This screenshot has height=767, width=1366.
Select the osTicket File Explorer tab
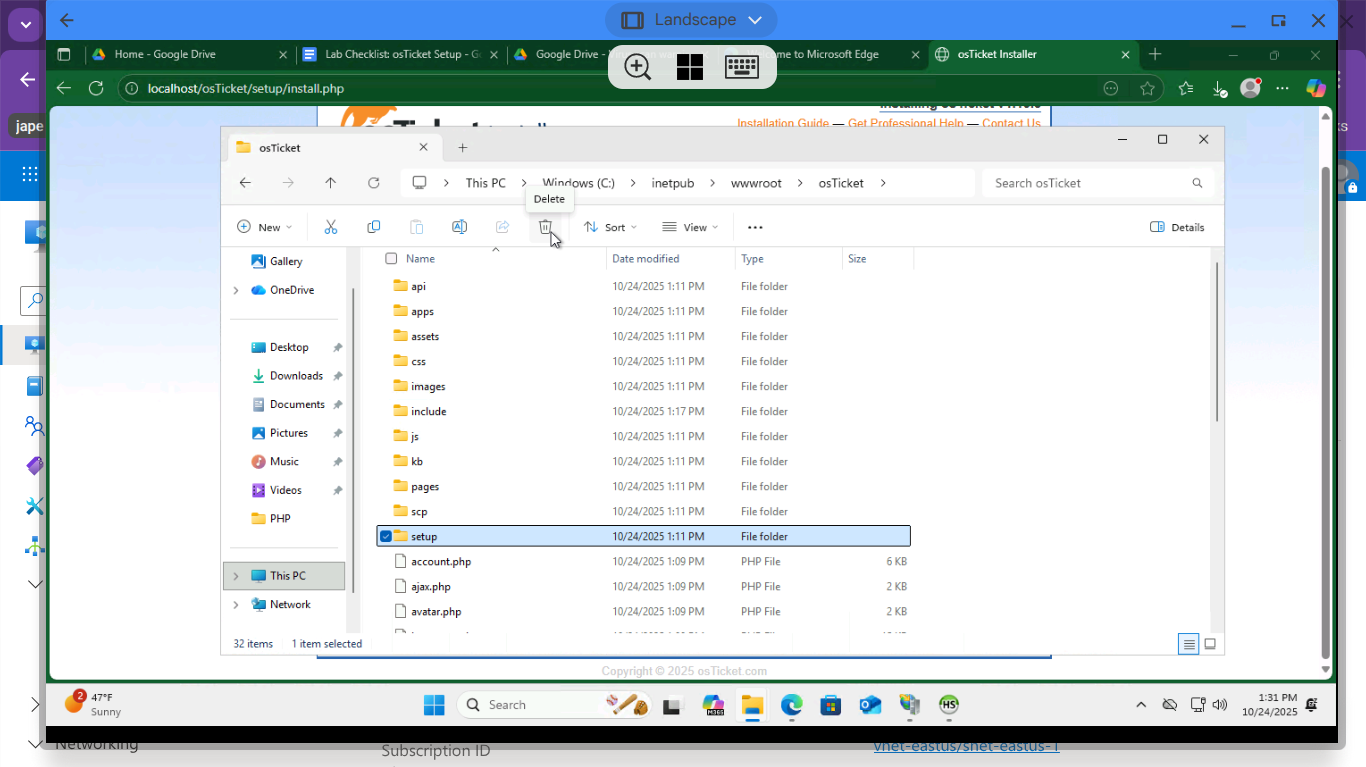pyautogui.click(x=333, y=147)
